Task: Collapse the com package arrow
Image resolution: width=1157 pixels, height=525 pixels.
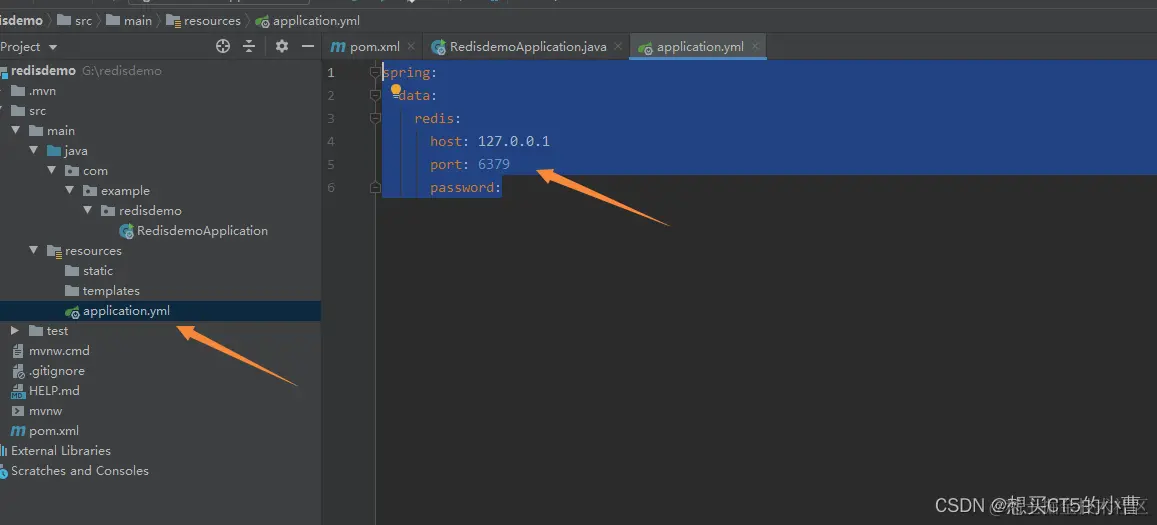Action: click(x=52, y=171)
